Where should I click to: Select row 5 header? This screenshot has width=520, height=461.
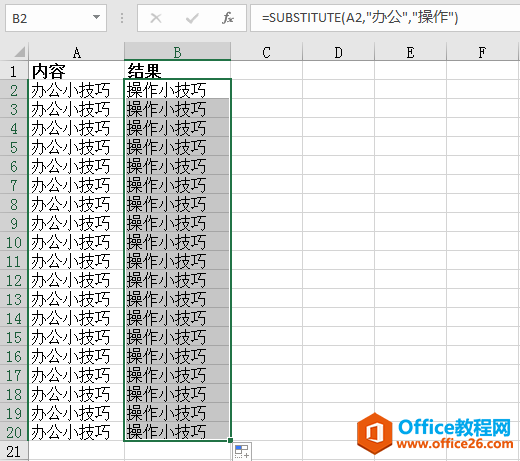(14, 146)
